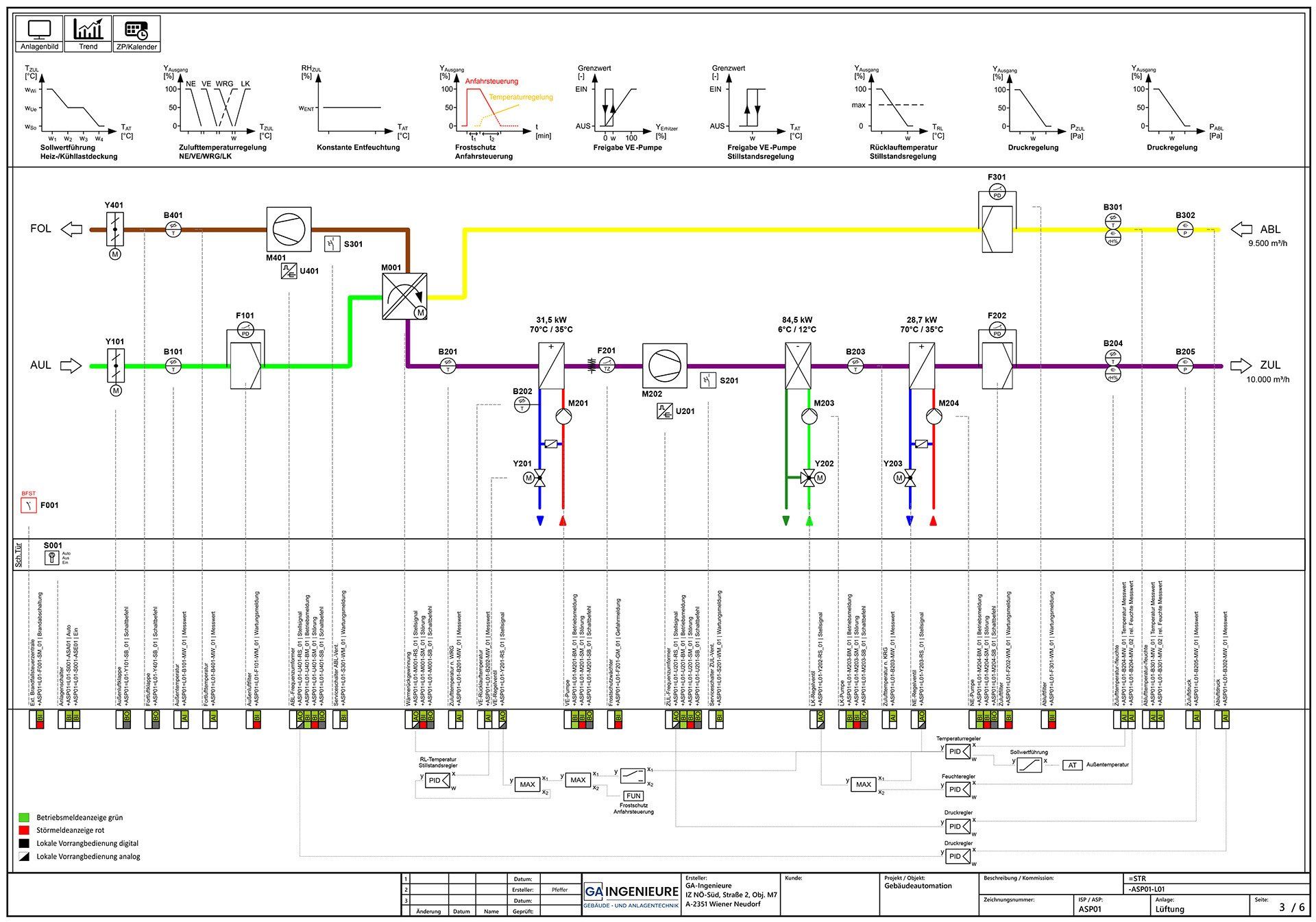Click the Y101 outdoor air damper
The height and width of the screenshot is (922, 1316).
(x=116, y=365)
